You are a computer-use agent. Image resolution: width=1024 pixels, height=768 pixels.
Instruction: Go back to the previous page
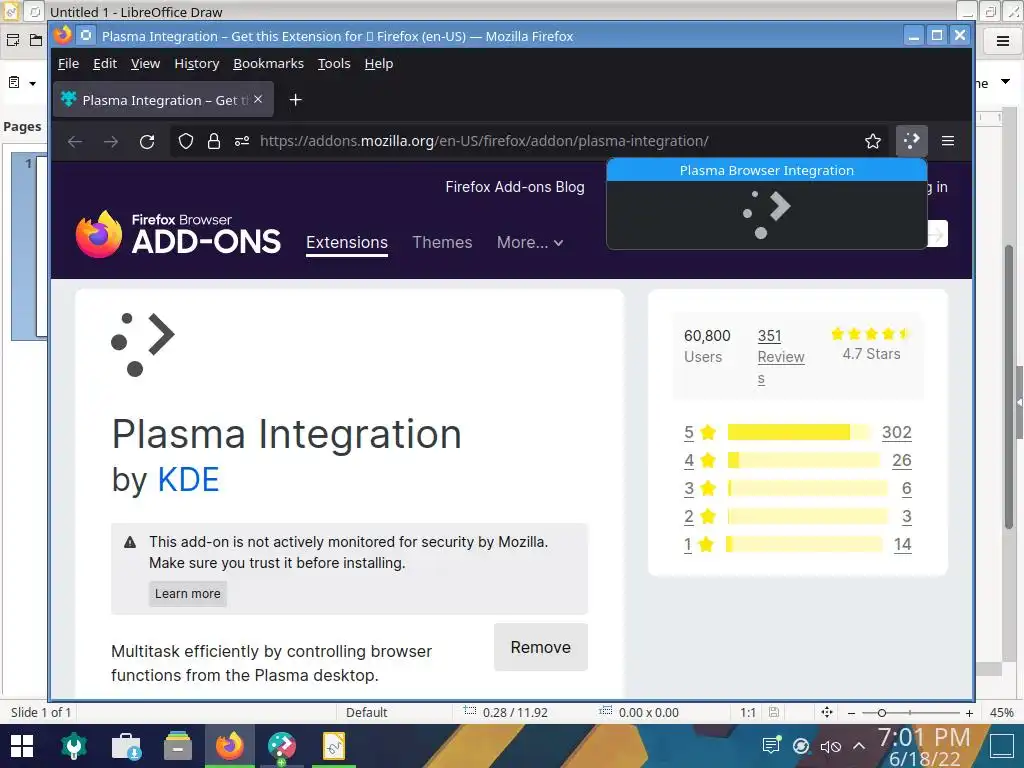point(75,141)
